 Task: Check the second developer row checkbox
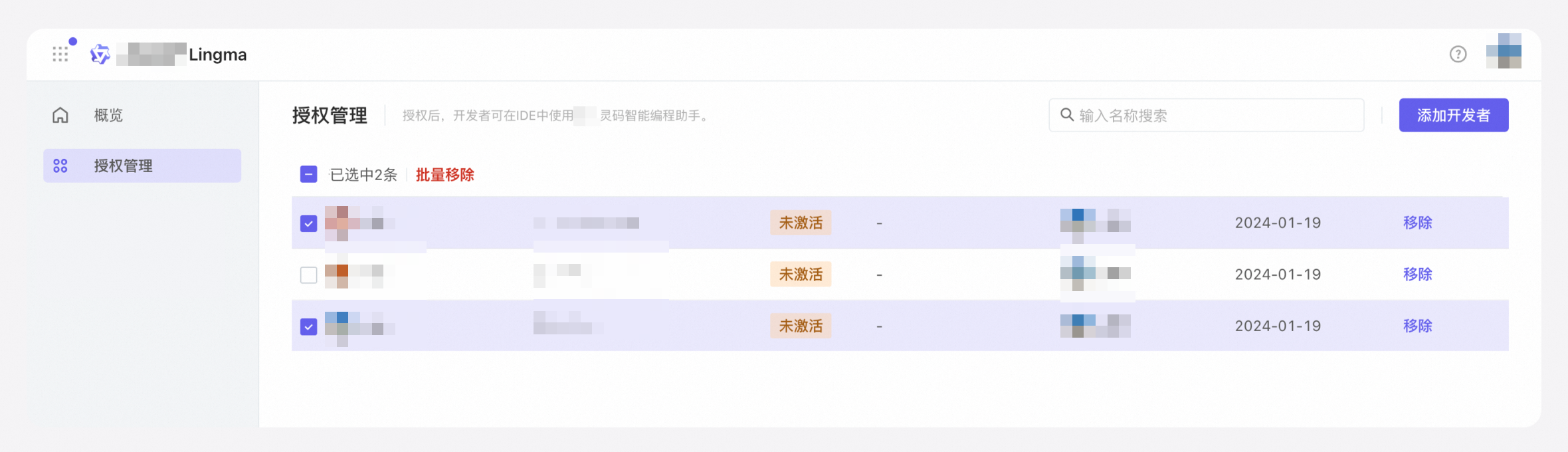point(308,275)
